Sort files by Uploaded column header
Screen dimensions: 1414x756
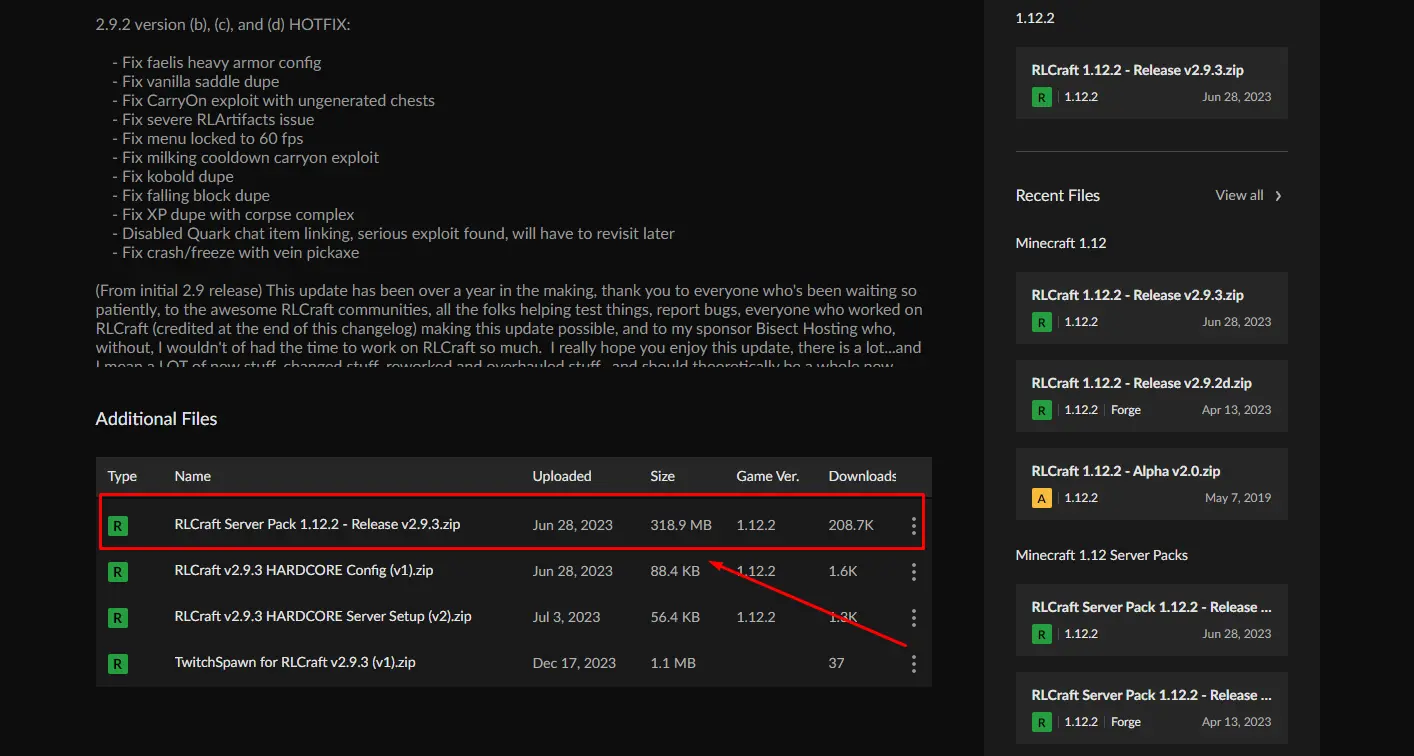561,476
